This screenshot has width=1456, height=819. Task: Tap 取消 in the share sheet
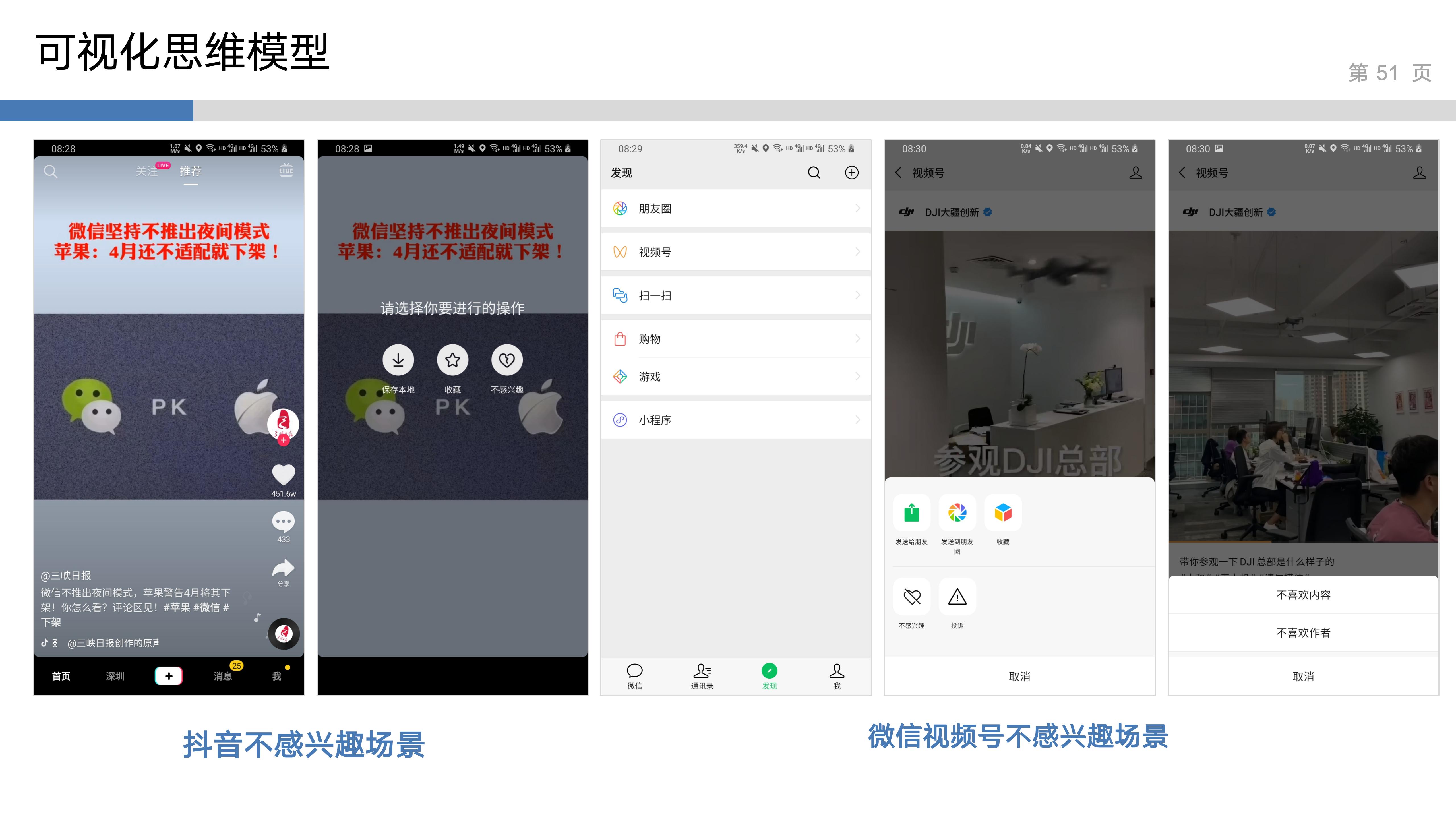1020,676
